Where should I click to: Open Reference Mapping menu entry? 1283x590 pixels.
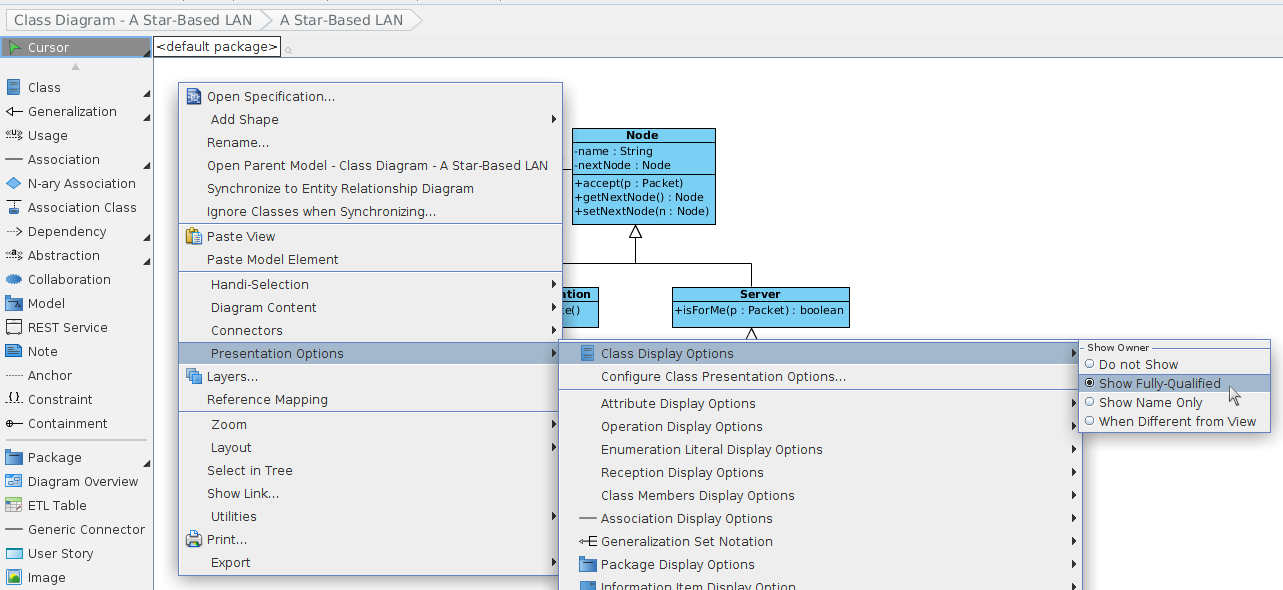click(x=370, y=399)
